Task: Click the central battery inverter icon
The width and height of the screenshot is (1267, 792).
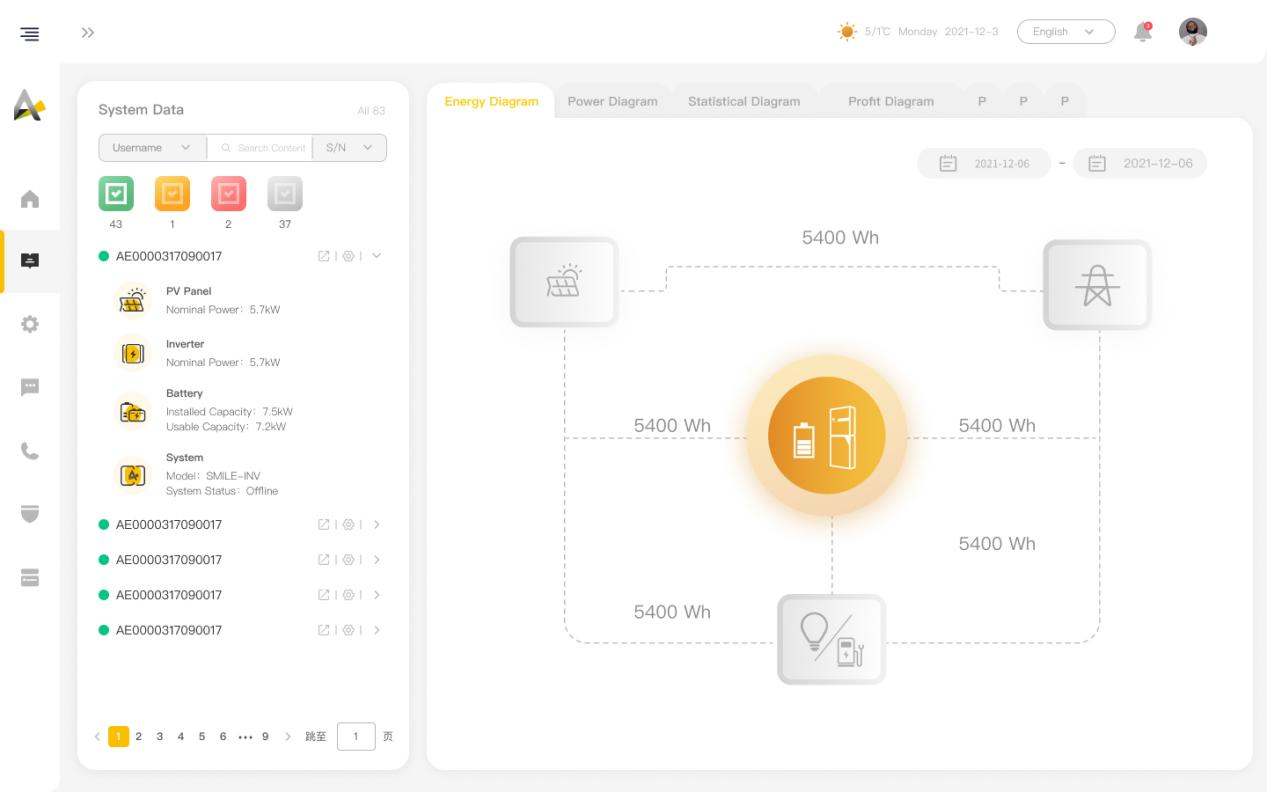Action: pos(826,435)
